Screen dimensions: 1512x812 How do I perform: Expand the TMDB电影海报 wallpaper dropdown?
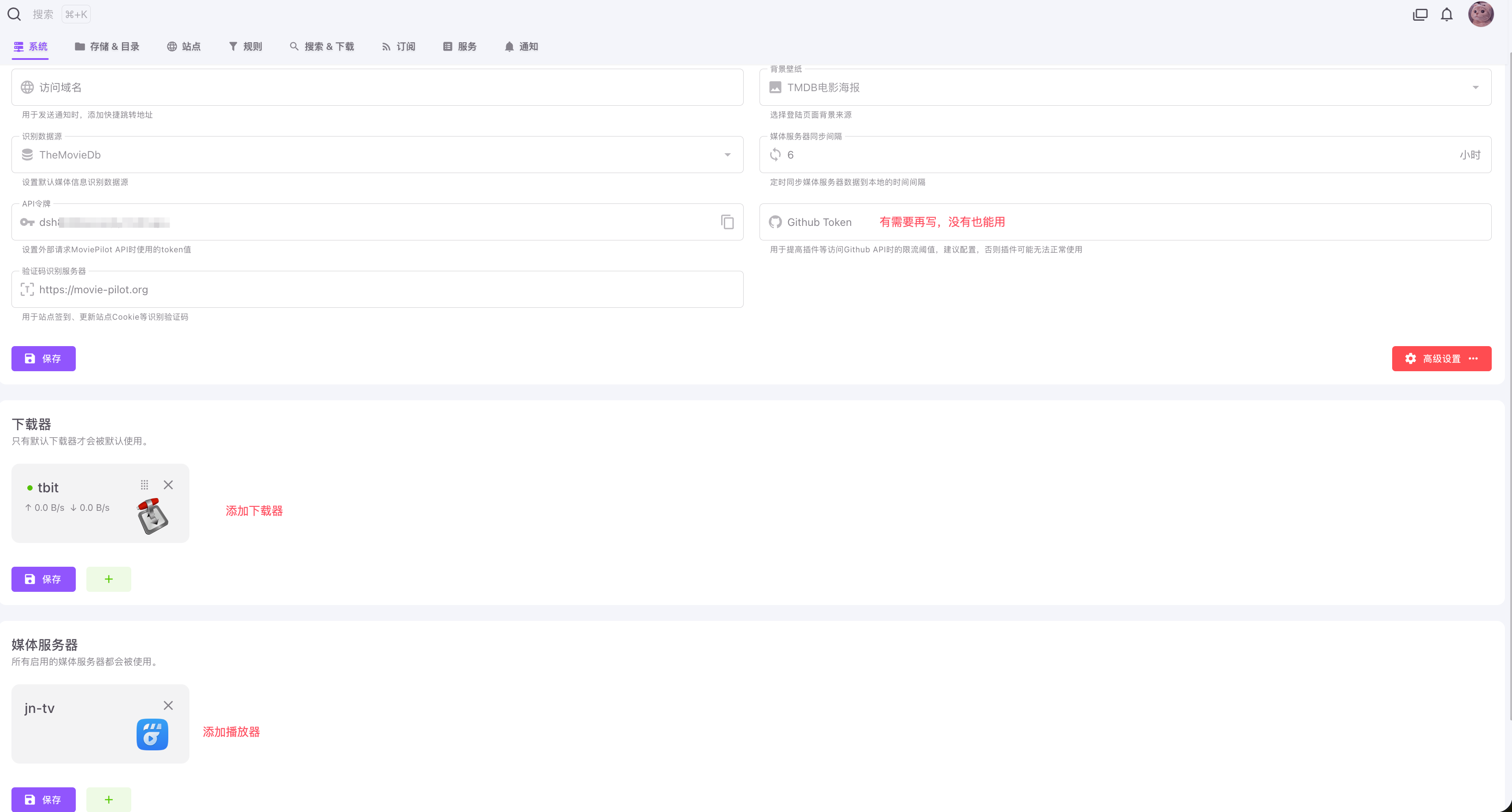[x=1475, y=88]
